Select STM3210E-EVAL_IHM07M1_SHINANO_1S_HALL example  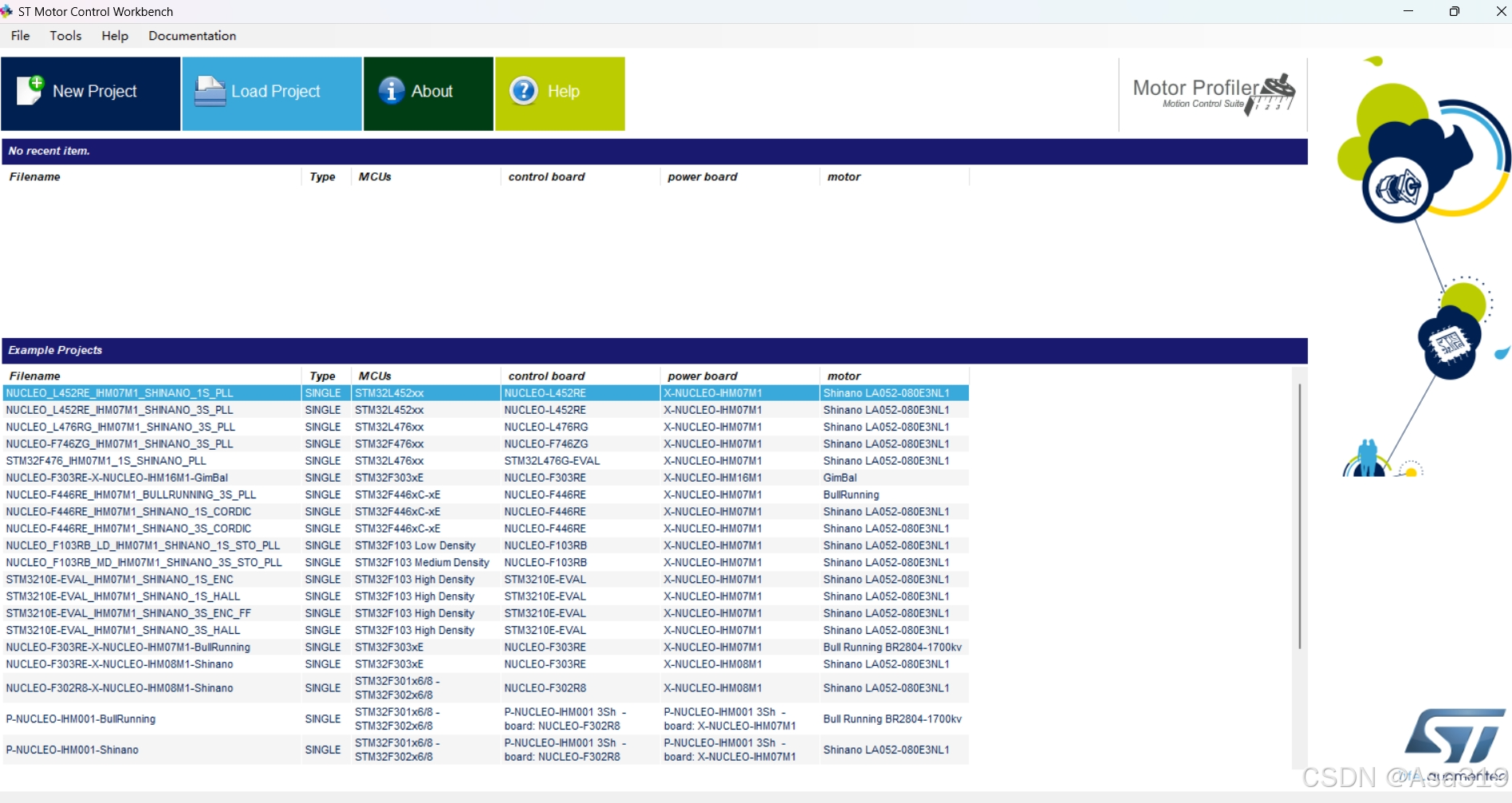(x=486, y=596)
